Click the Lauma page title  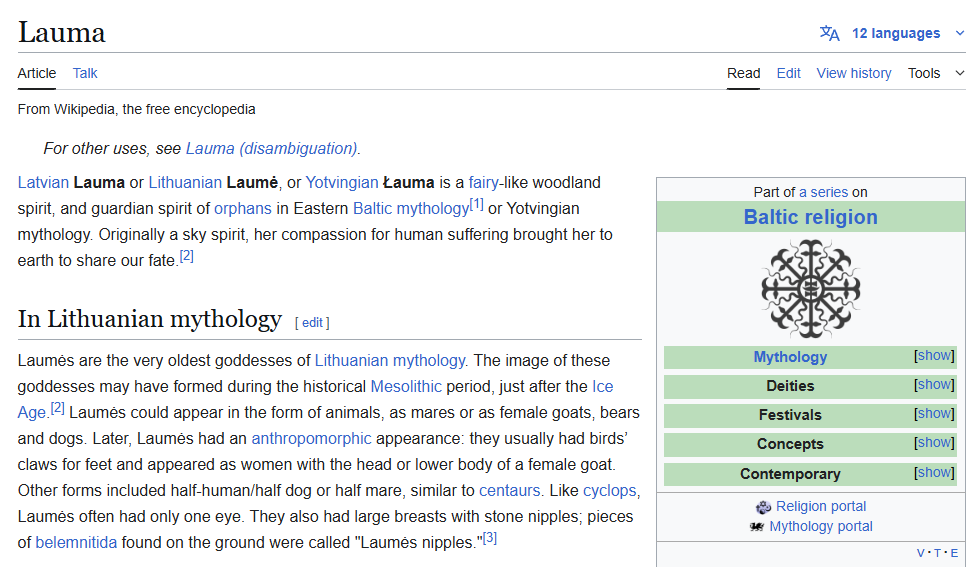point(61,33)
